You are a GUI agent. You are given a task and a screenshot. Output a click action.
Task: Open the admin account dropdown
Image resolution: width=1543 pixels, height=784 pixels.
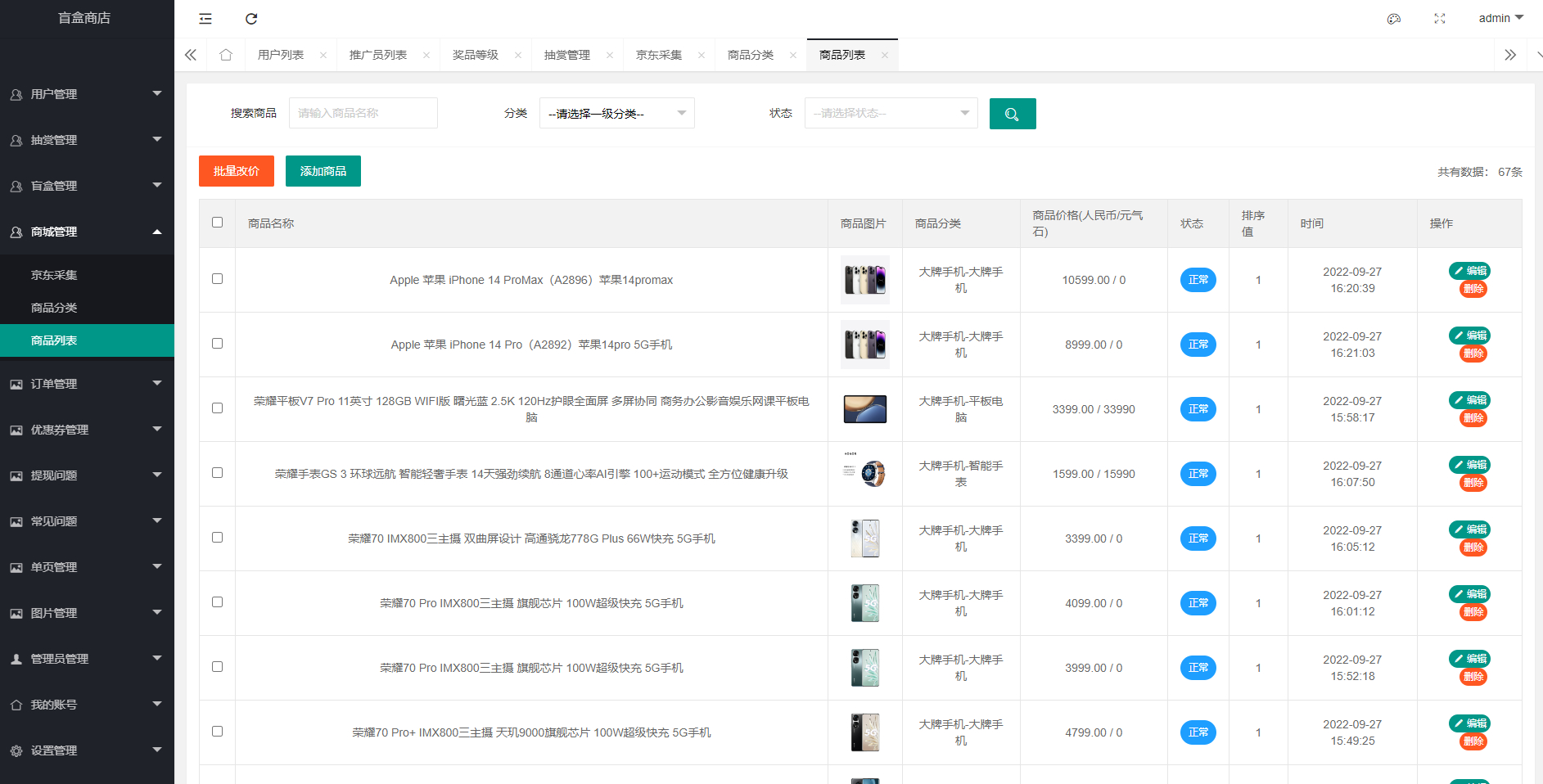click(x=1500, y=18)
